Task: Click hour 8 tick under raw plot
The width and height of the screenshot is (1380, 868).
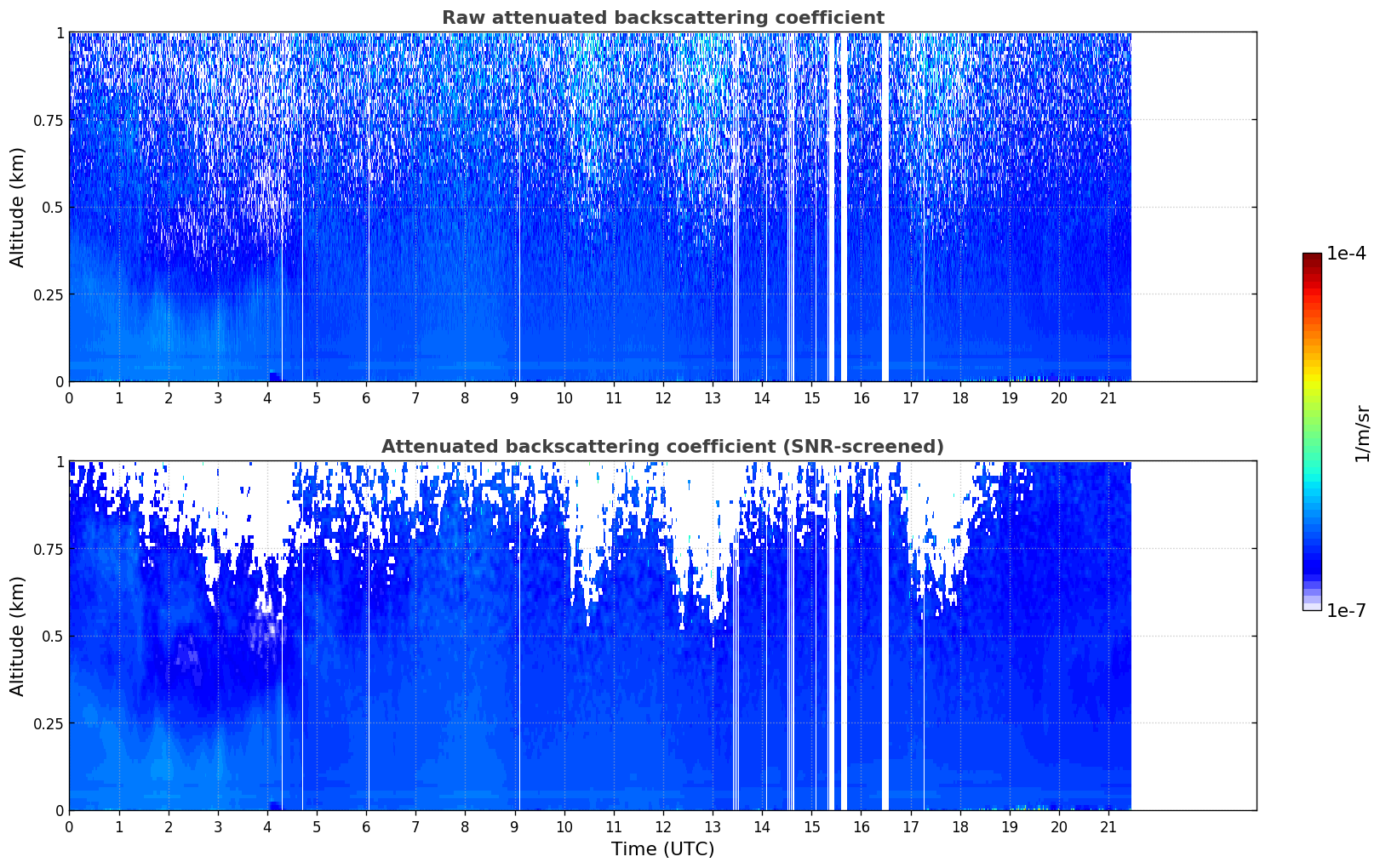Action: pyautogui.click(x=465, y=397)
